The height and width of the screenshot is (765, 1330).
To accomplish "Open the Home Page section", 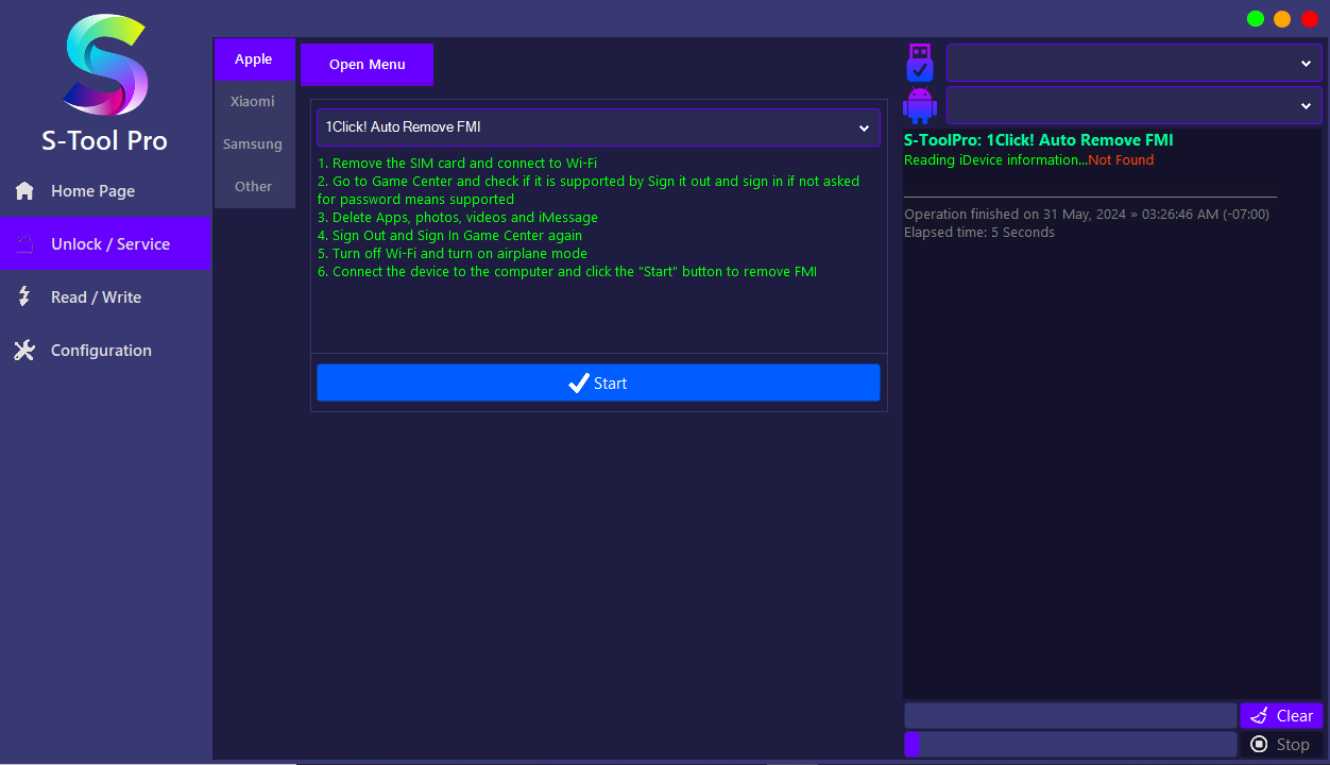I will tap(105, 191).
